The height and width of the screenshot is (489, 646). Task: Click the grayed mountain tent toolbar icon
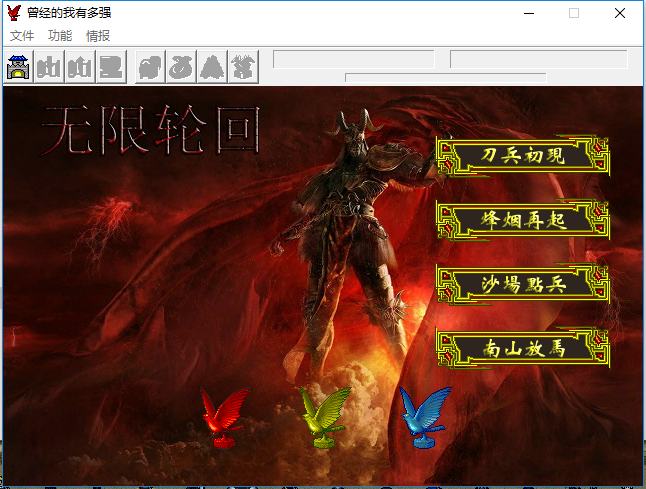[212, 67]
